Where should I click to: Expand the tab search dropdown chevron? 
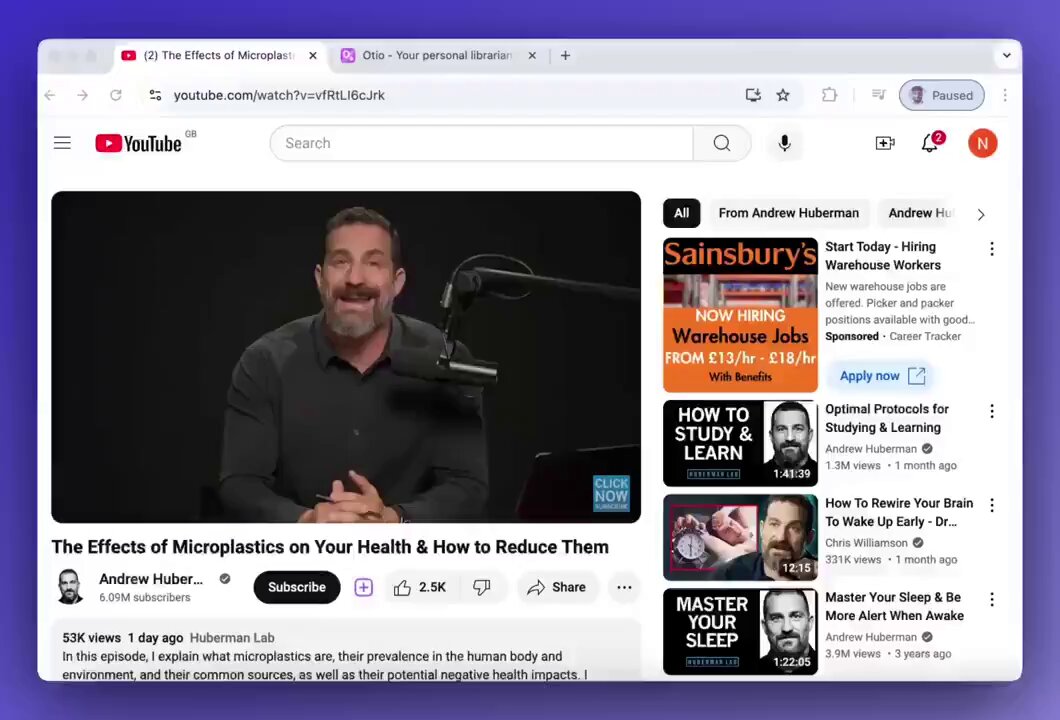tap(1007, 55)
